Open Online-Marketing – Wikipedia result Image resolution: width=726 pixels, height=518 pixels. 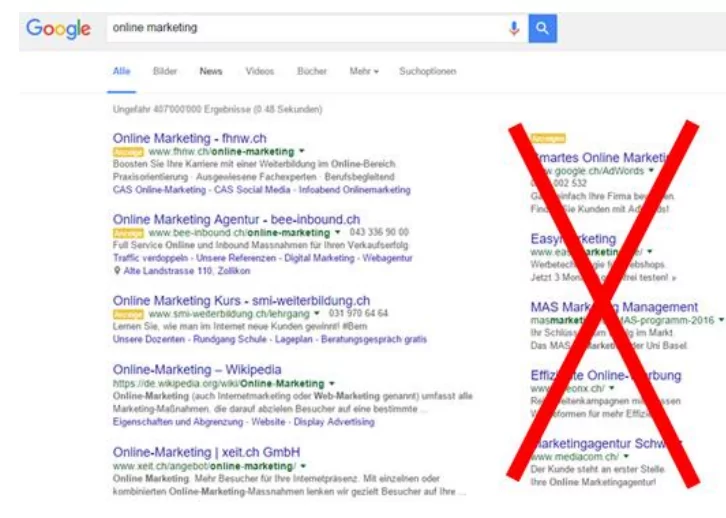click(197, 369)
